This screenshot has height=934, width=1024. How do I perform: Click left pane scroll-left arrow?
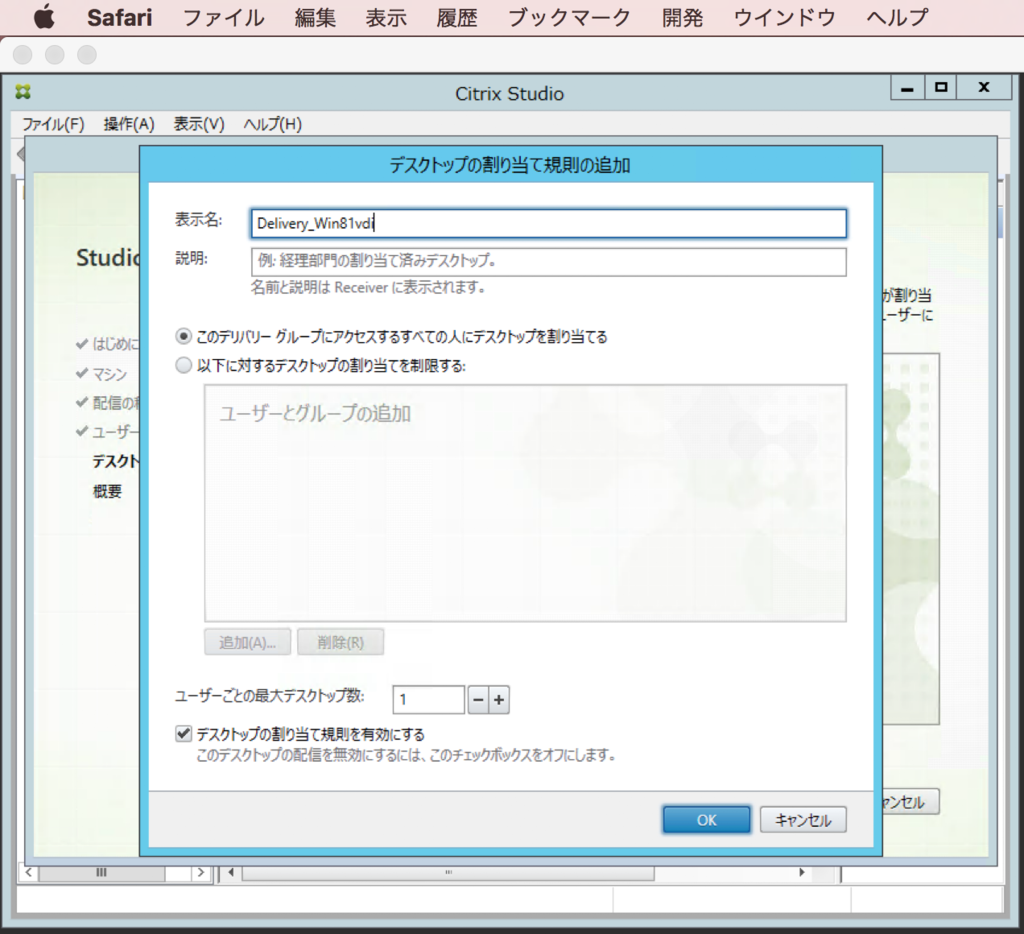point(28,873)
